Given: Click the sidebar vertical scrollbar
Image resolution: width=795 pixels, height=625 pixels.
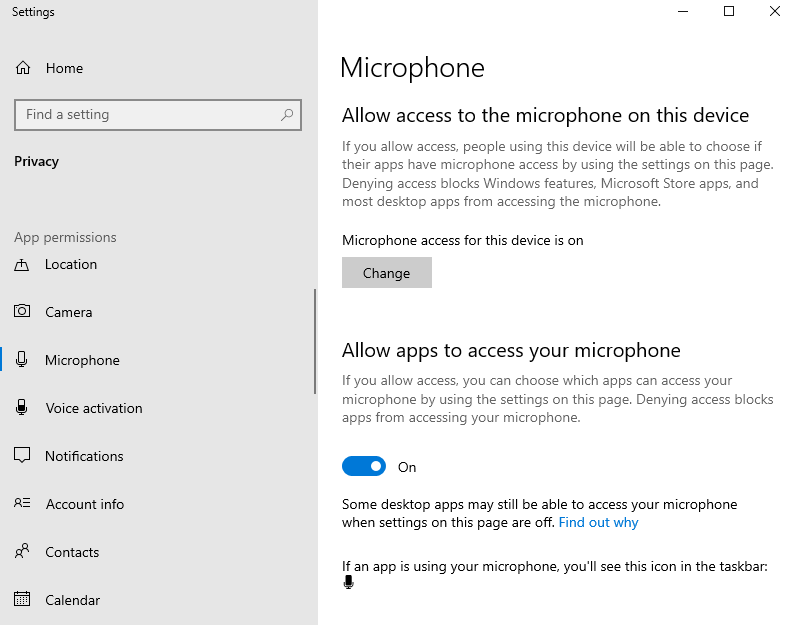Looking at the screenshot, I should [315, 340].
